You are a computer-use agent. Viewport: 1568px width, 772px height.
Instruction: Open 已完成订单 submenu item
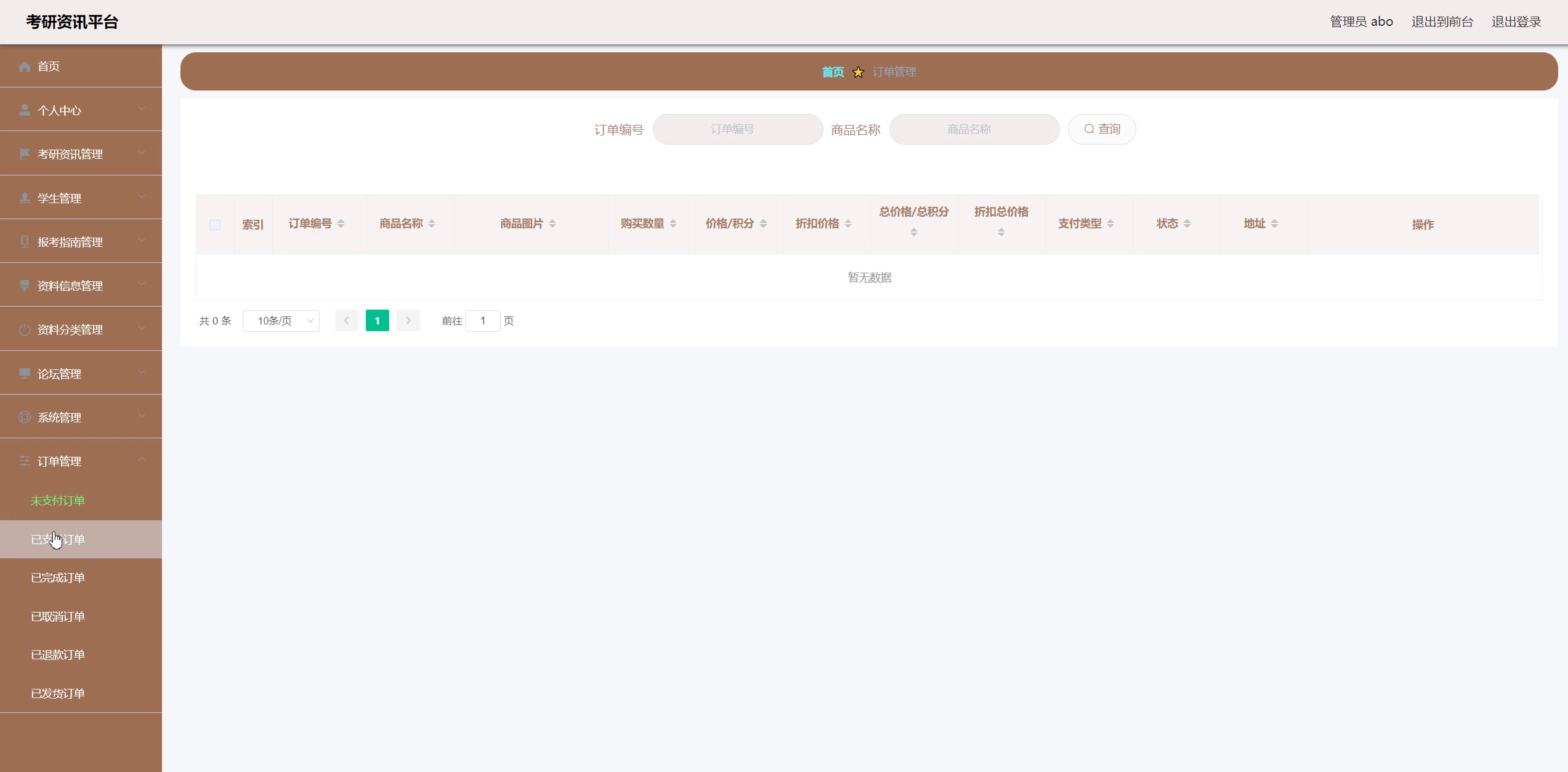81,577
